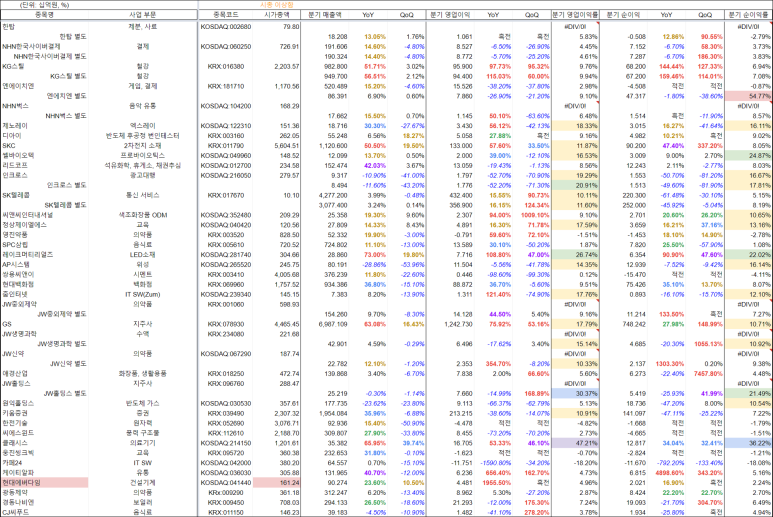Select the green highlighted 24.87% cell
Image resolution: width=773 pixels, height=517 pixels.
click(749, 155)
